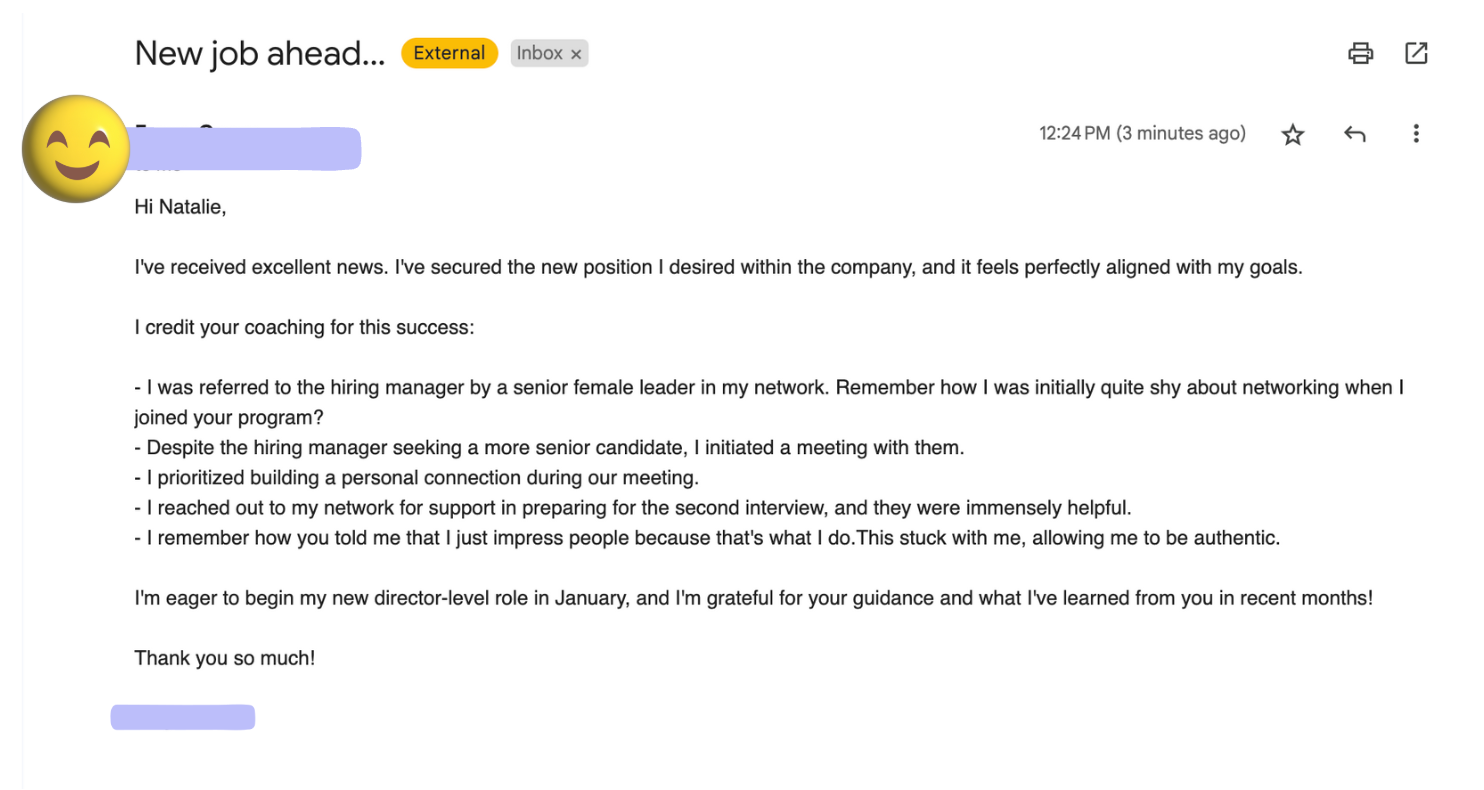Image resolution: width=1484 pixels, height=790 pixels.
Task: Remove the Inbox label with x
Action: [576, 54]
